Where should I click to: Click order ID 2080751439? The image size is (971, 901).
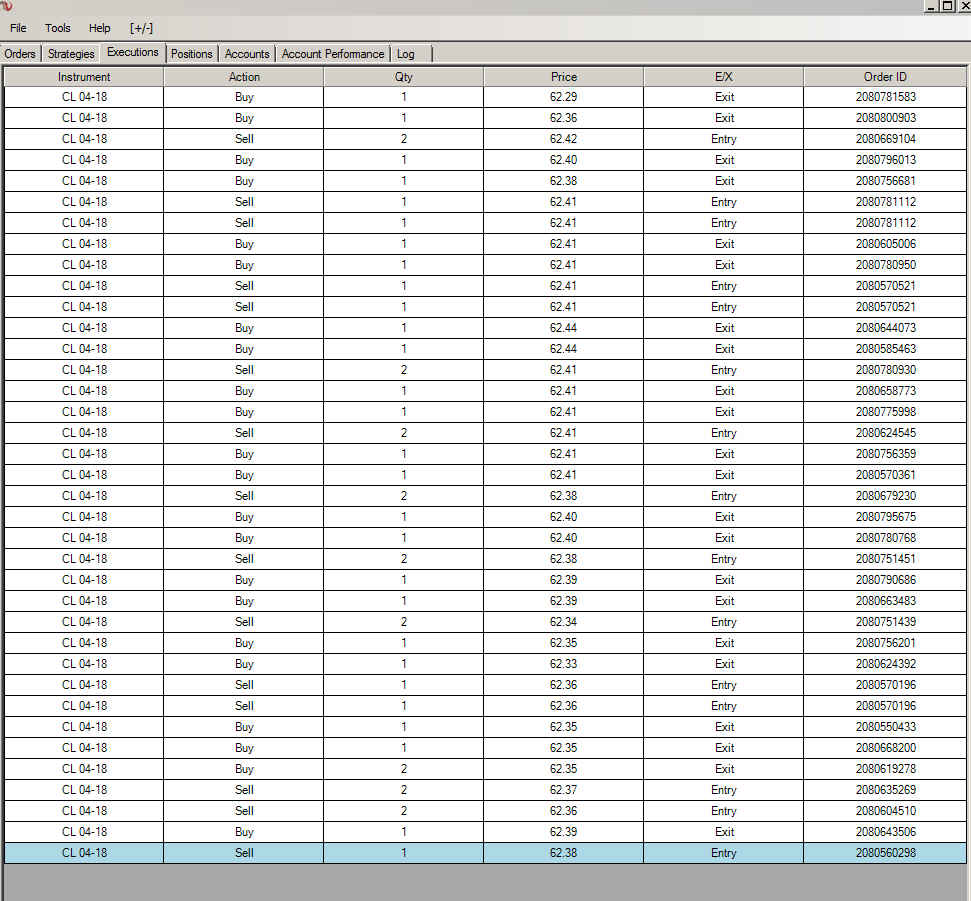point(886,622)
